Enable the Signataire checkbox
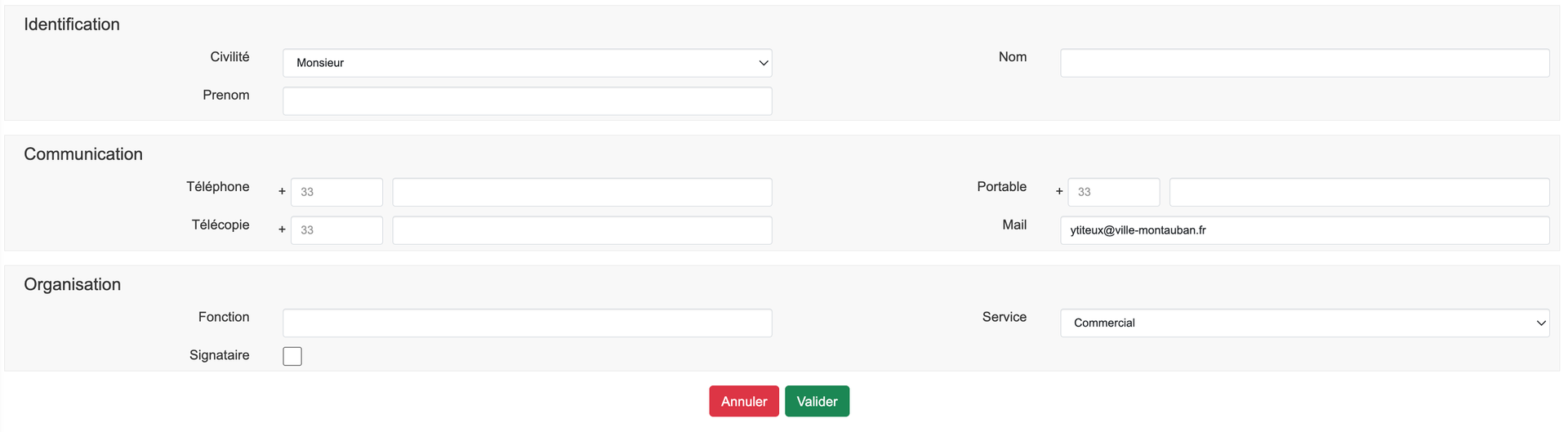Viewport: 1568px width, 432px height. click(292, 356)
